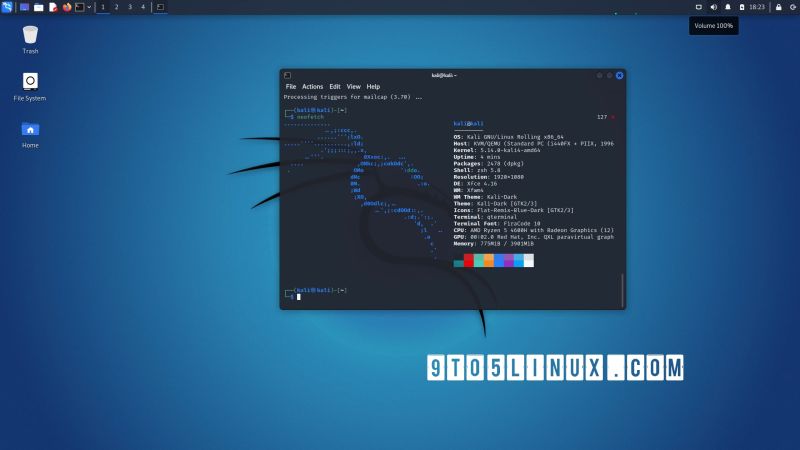Open the terminal Help menu

point(373,87)
